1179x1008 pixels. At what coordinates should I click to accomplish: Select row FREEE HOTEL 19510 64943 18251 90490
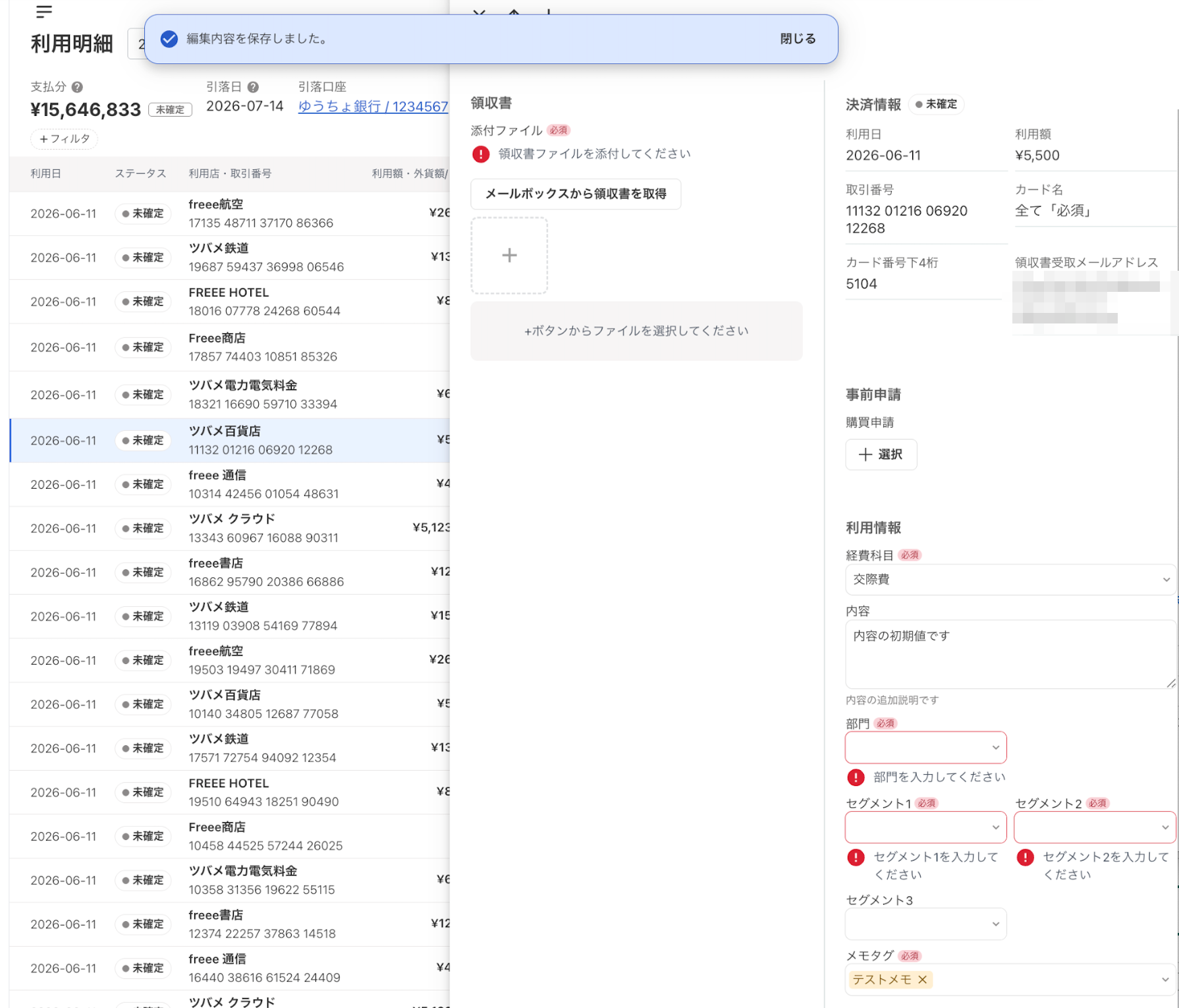tap(230, 793)
